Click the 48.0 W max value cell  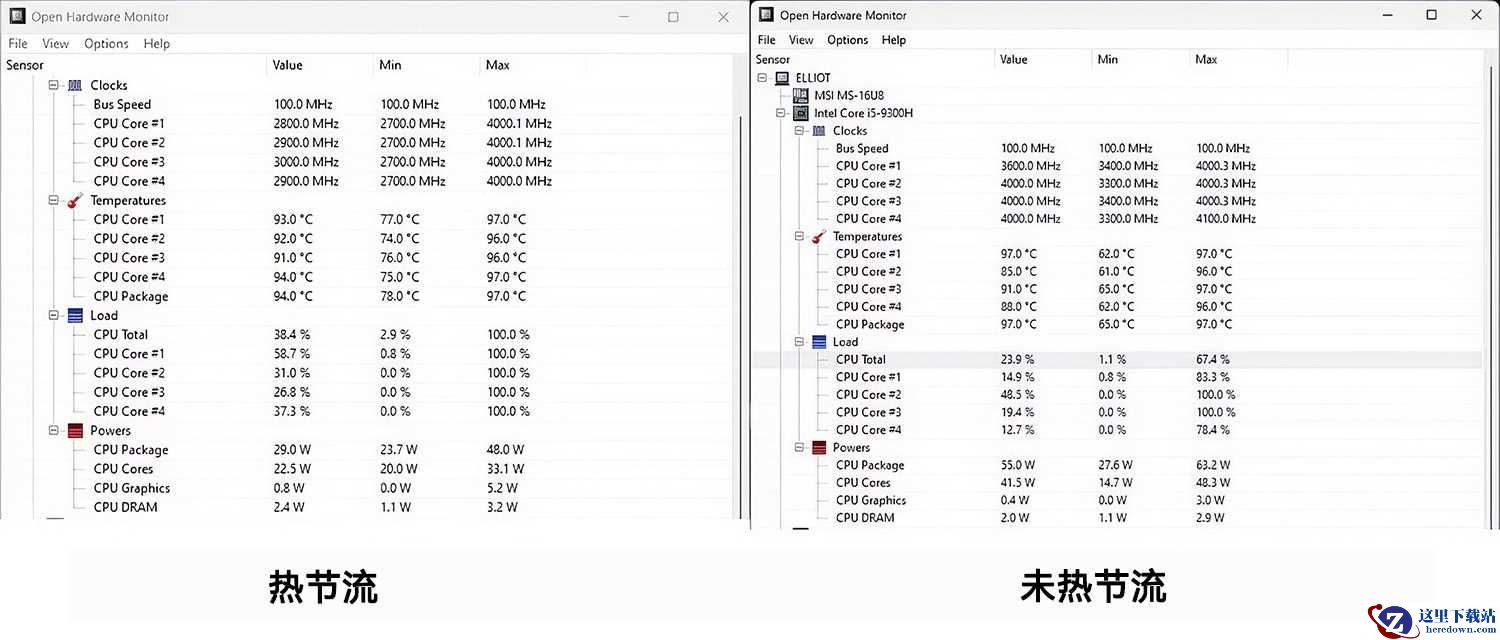coord(505,449)
